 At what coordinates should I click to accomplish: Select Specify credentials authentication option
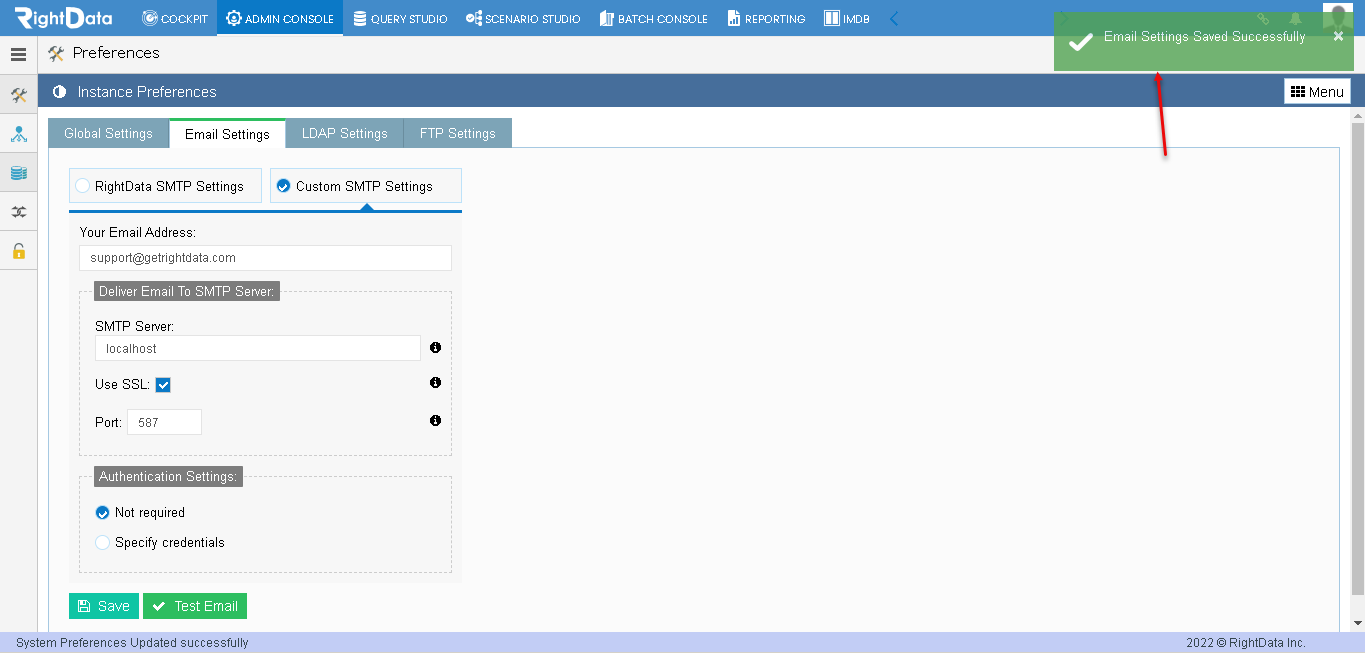[x=102, y=543]
